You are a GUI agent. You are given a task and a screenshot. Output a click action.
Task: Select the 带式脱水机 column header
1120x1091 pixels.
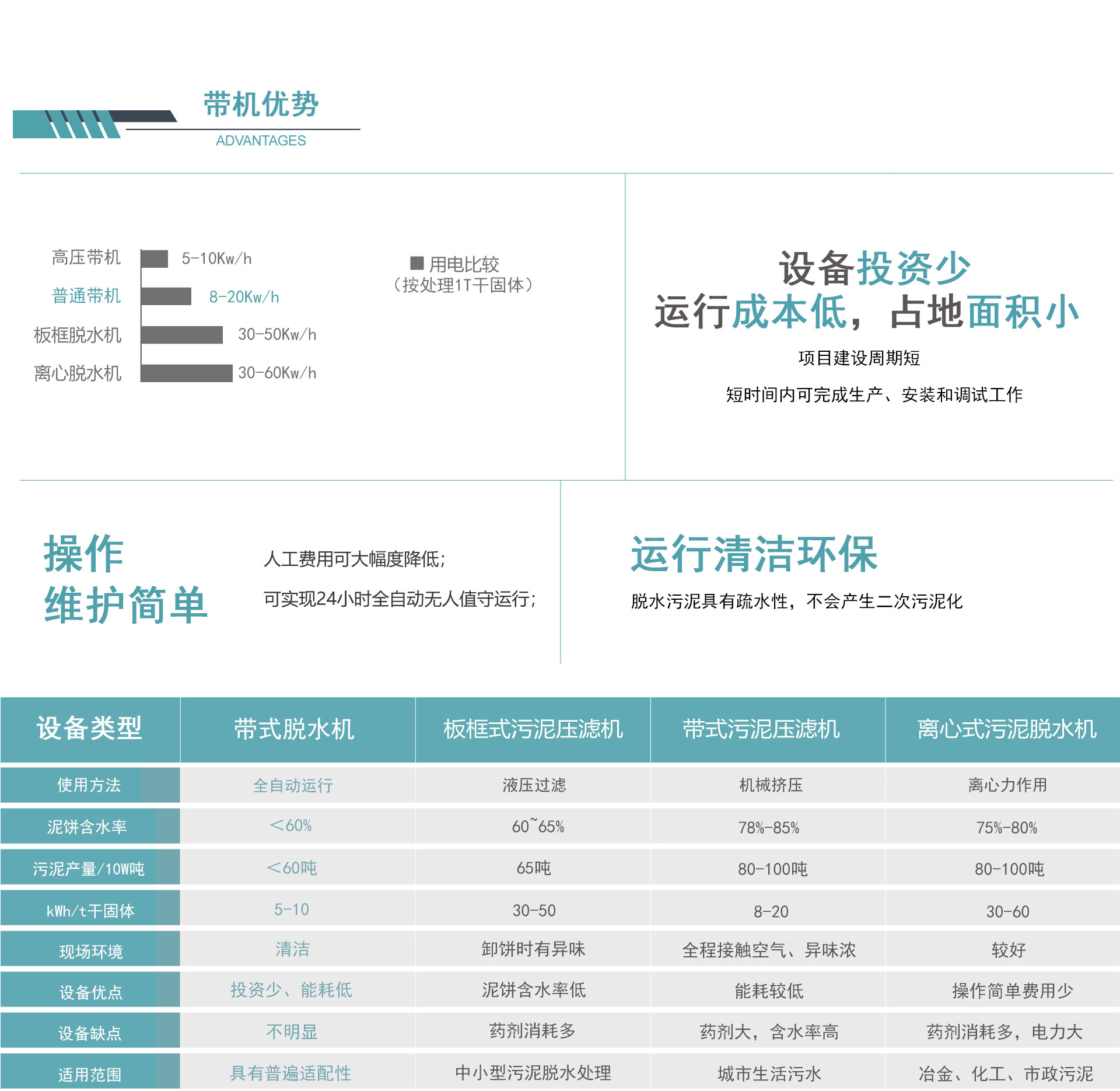pyautogui.click(x=293, y=729)
